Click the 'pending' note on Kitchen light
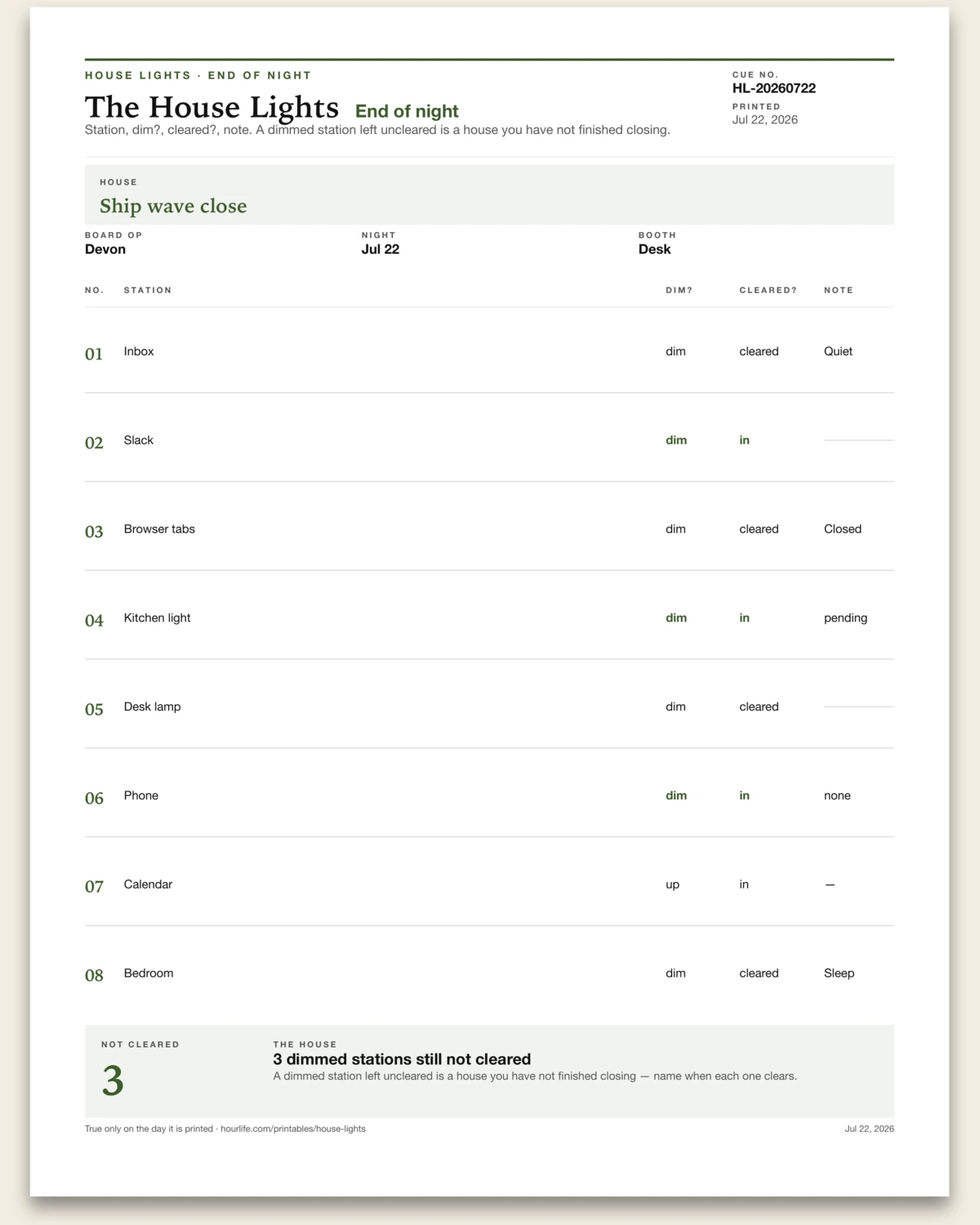The image size is (980, 1225). click(x=845, y=618)
